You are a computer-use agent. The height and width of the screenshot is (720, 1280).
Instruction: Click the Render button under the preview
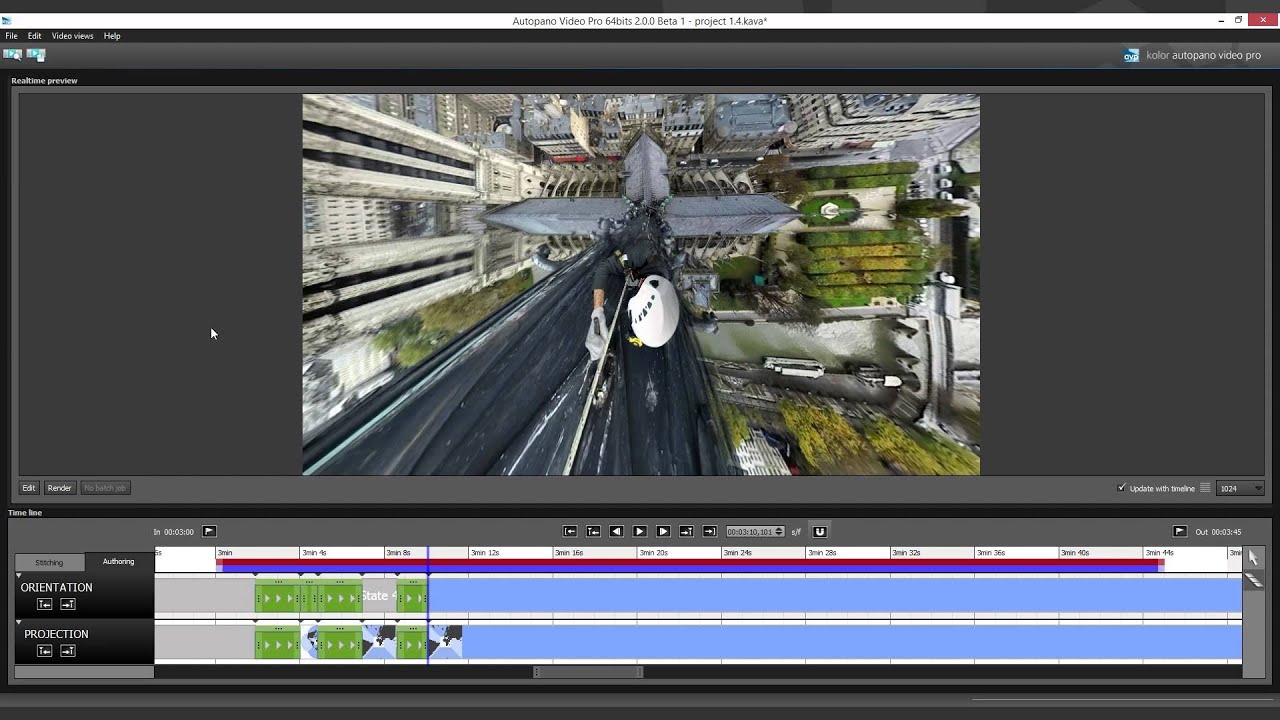pyautogui.click(x=60, y=488)
